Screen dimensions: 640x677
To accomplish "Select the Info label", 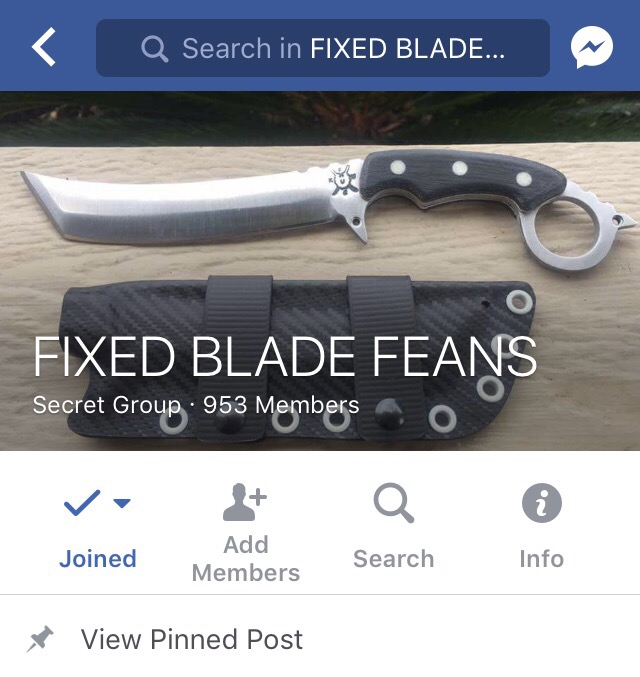I will 542,559.
